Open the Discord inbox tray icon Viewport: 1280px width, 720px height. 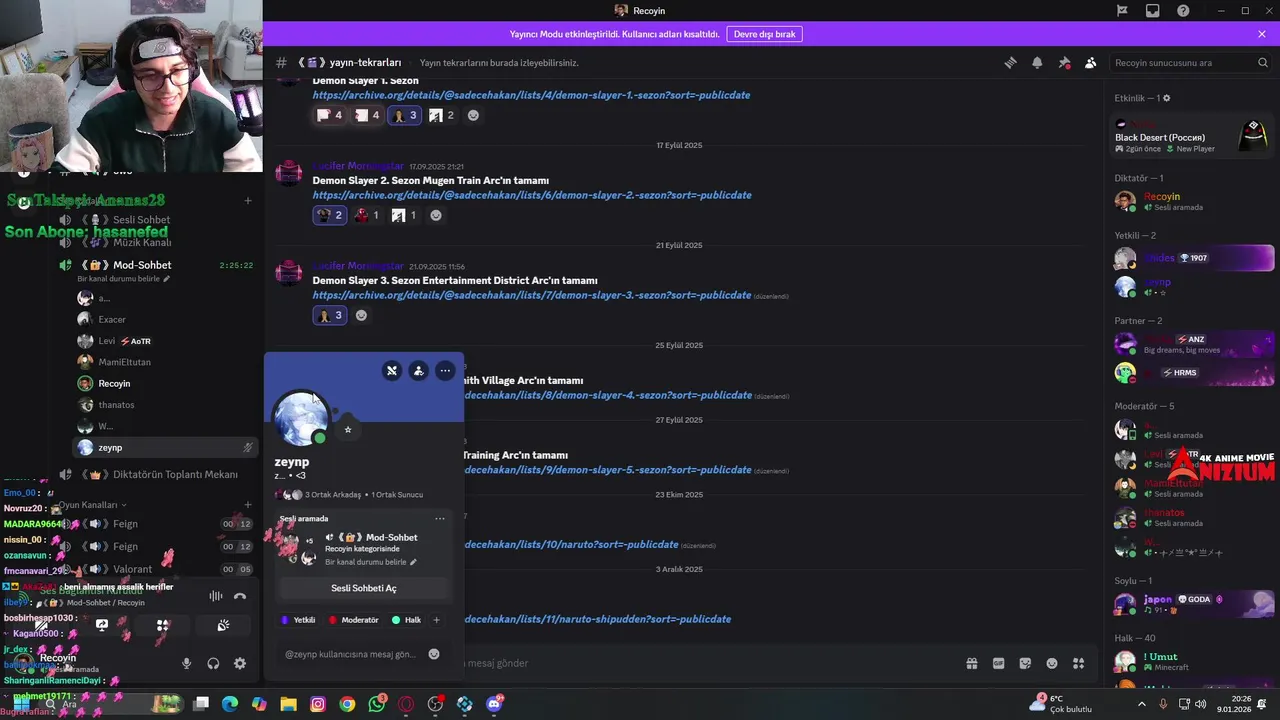(1152, 11)
